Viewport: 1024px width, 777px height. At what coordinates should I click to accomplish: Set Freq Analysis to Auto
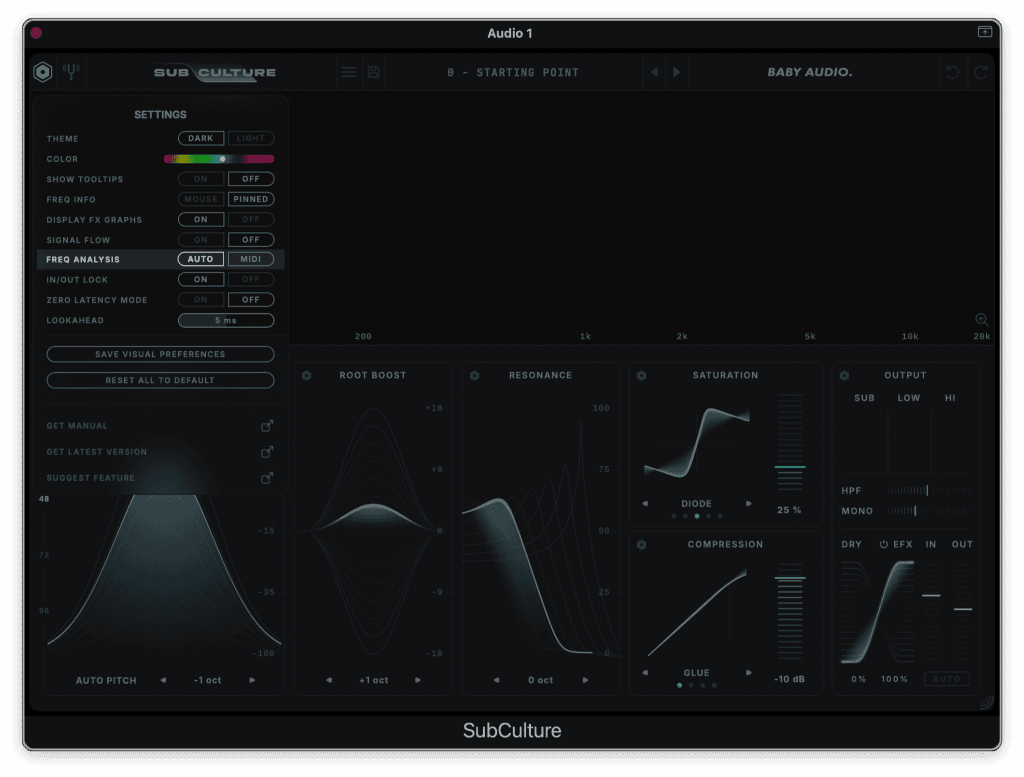pyautogui.click(x=200, y=259)
